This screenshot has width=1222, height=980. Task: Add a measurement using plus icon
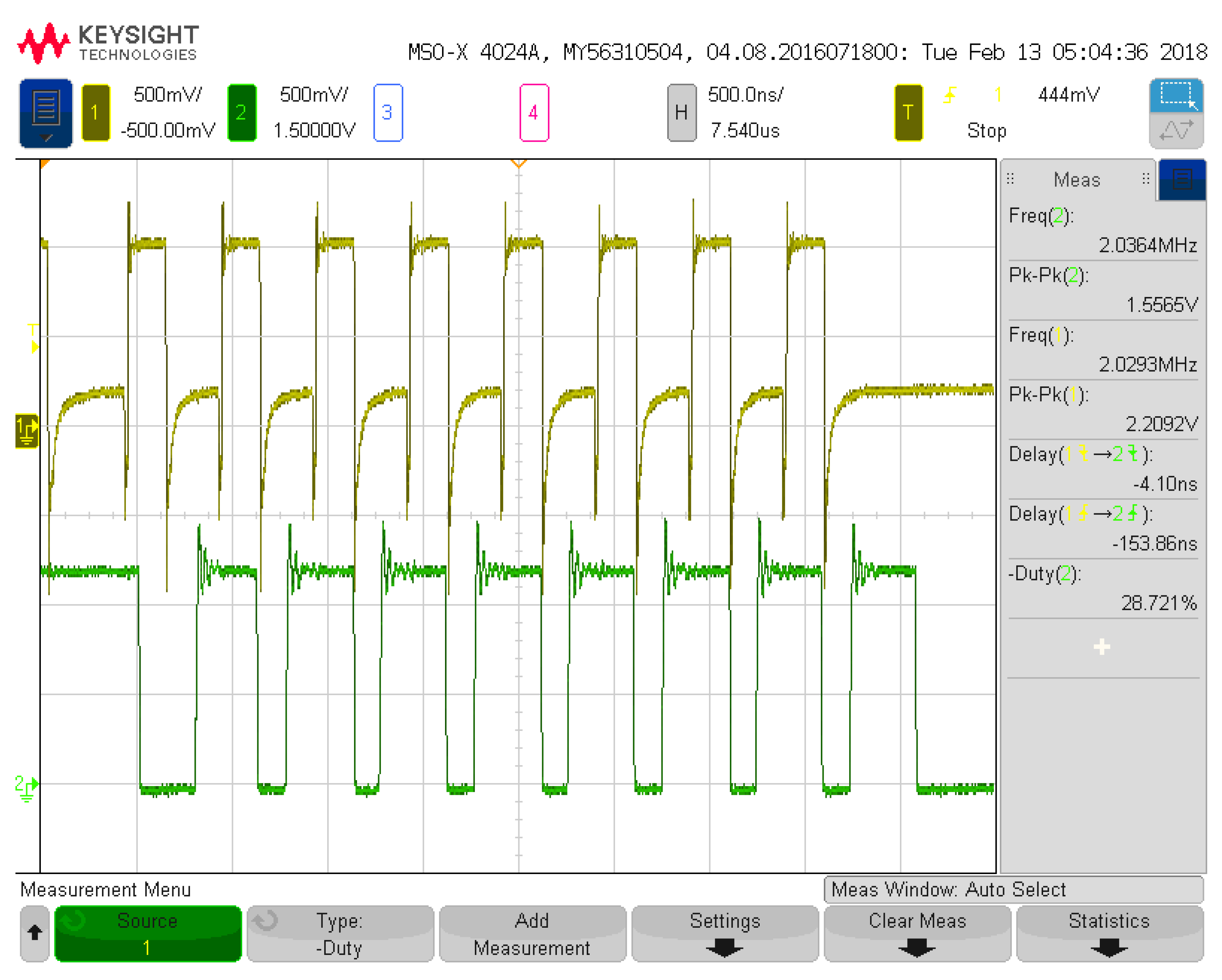1102,647
